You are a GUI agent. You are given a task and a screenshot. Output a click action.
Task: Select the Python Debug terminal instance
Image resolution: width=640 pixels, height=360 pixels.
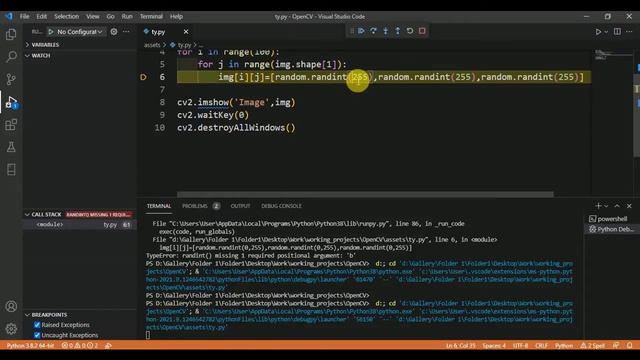pyautogui.click(x=611, y=229)
